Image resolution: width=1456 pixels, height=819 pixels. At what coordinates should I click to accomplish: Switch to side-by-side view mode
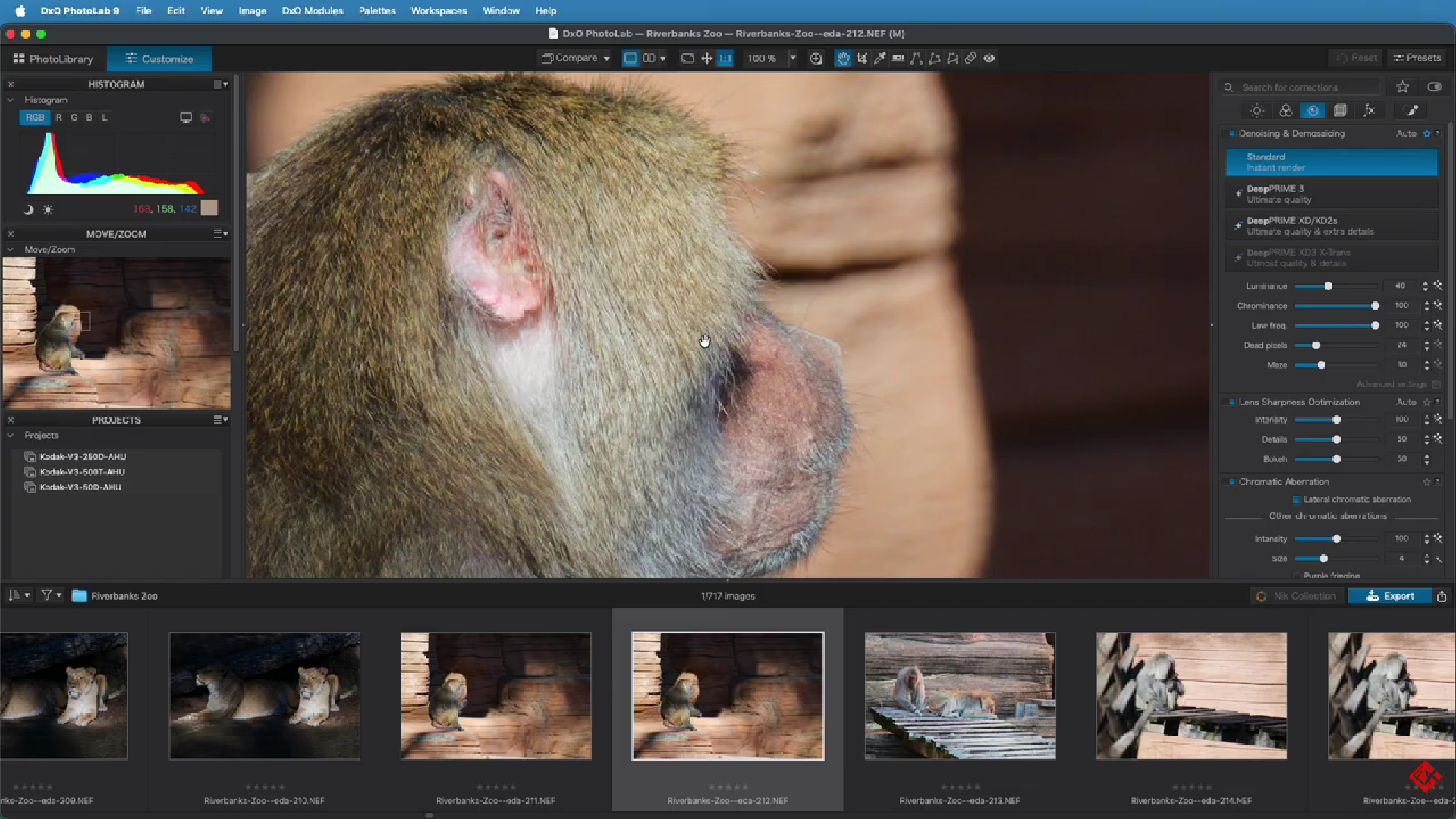649,58
